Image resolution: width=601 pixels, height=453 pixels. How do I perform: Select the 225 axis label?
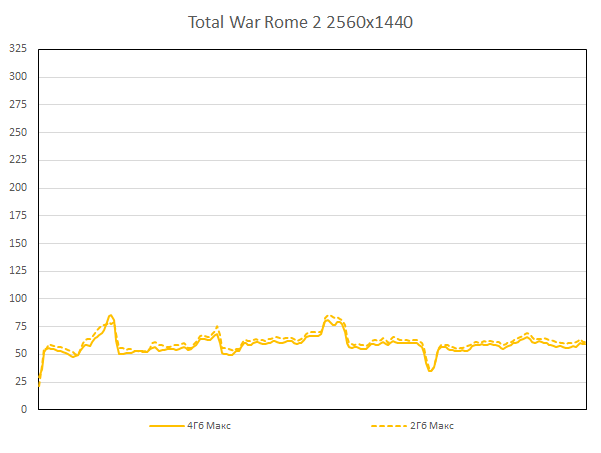click(x=17, y=159)
